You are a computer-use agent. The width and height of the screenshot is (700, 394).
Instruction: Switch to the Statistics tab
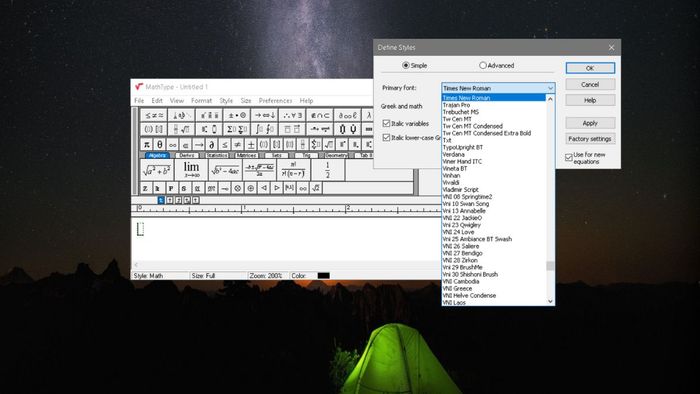point(217,155)
